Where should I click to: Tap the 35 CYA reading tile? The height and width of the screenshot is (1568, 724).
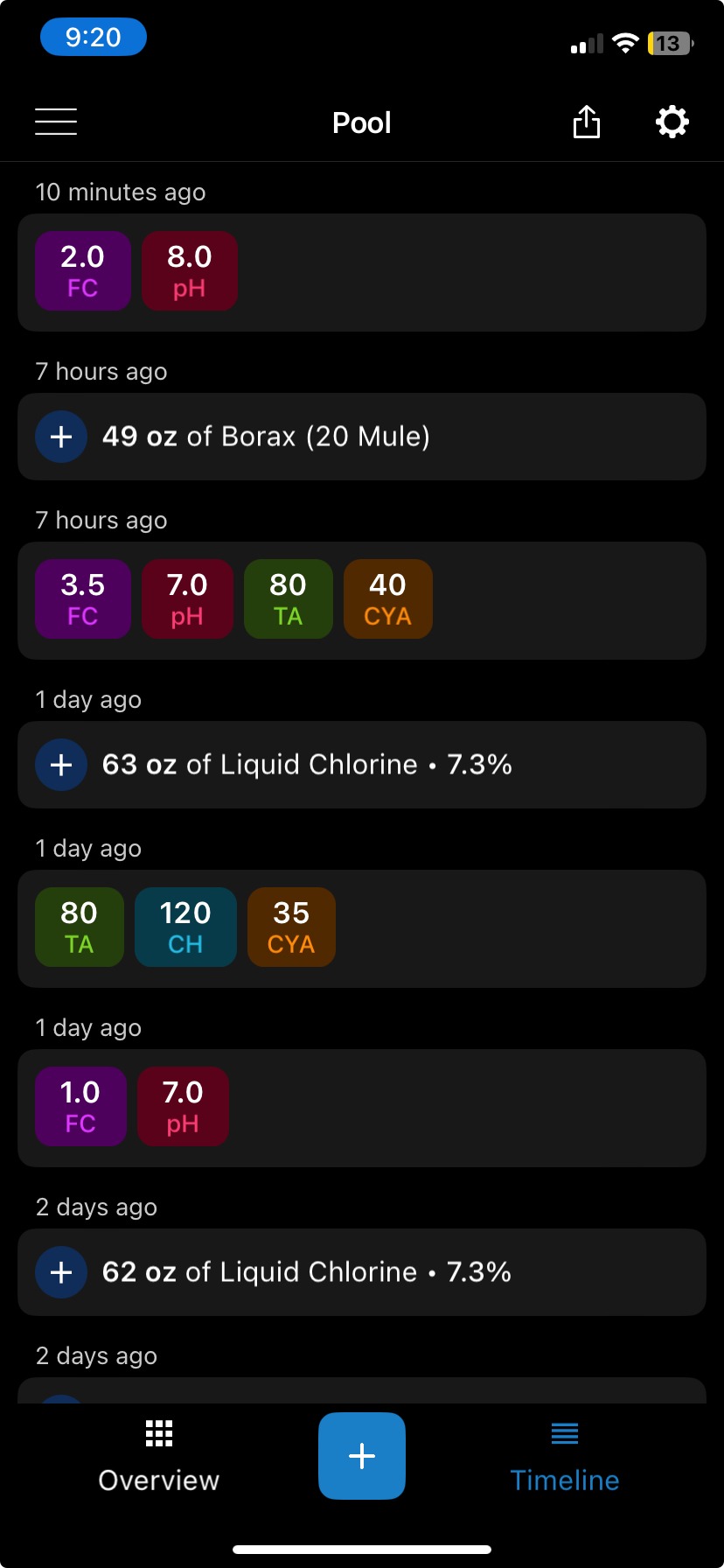coord(291,927)
